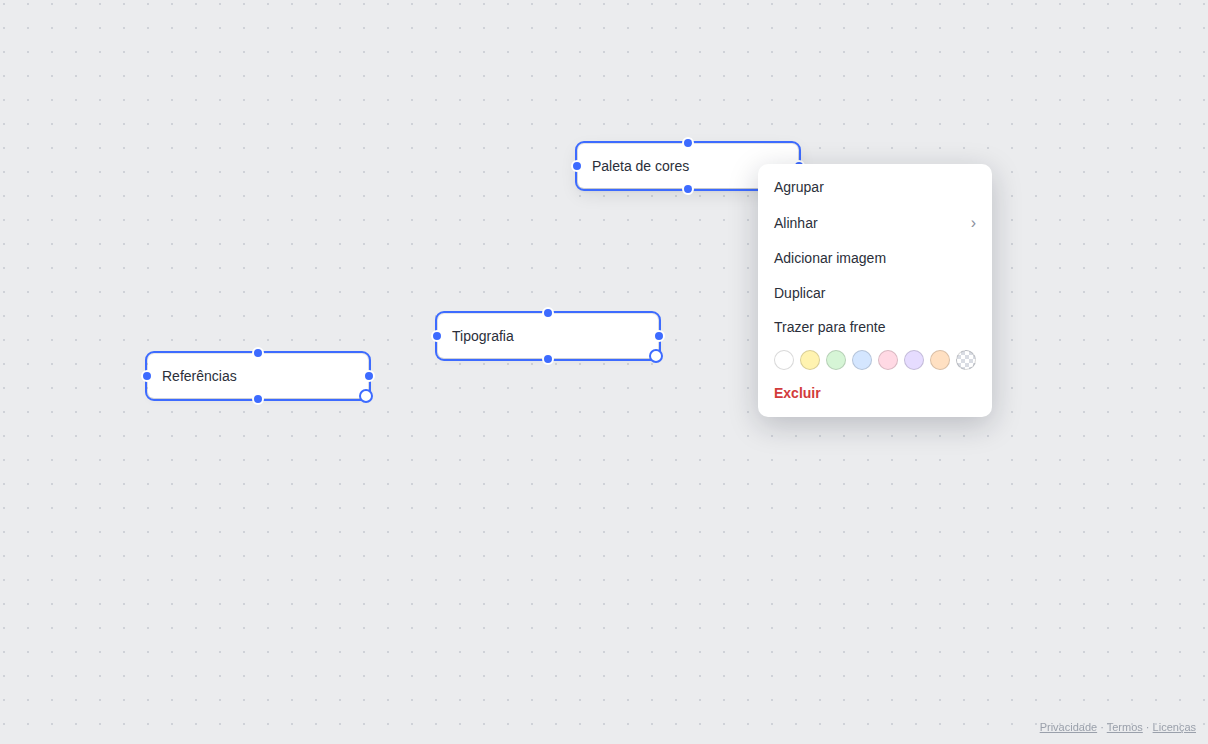Click the Referências card resize handle circle
The height and width of the screenshot is (744, 1208).
(x=366, y=396)
